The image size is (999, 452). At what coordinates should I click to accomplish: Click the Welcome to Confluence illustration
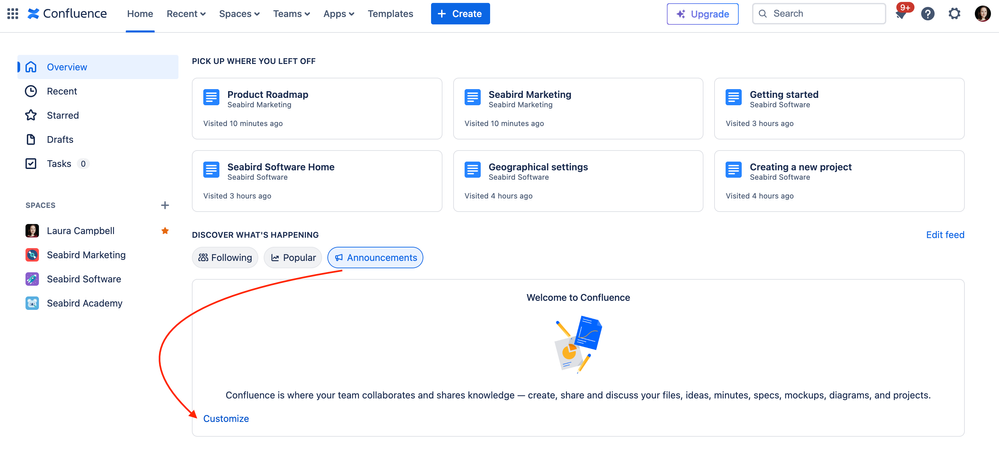click(x=578, y=345)
